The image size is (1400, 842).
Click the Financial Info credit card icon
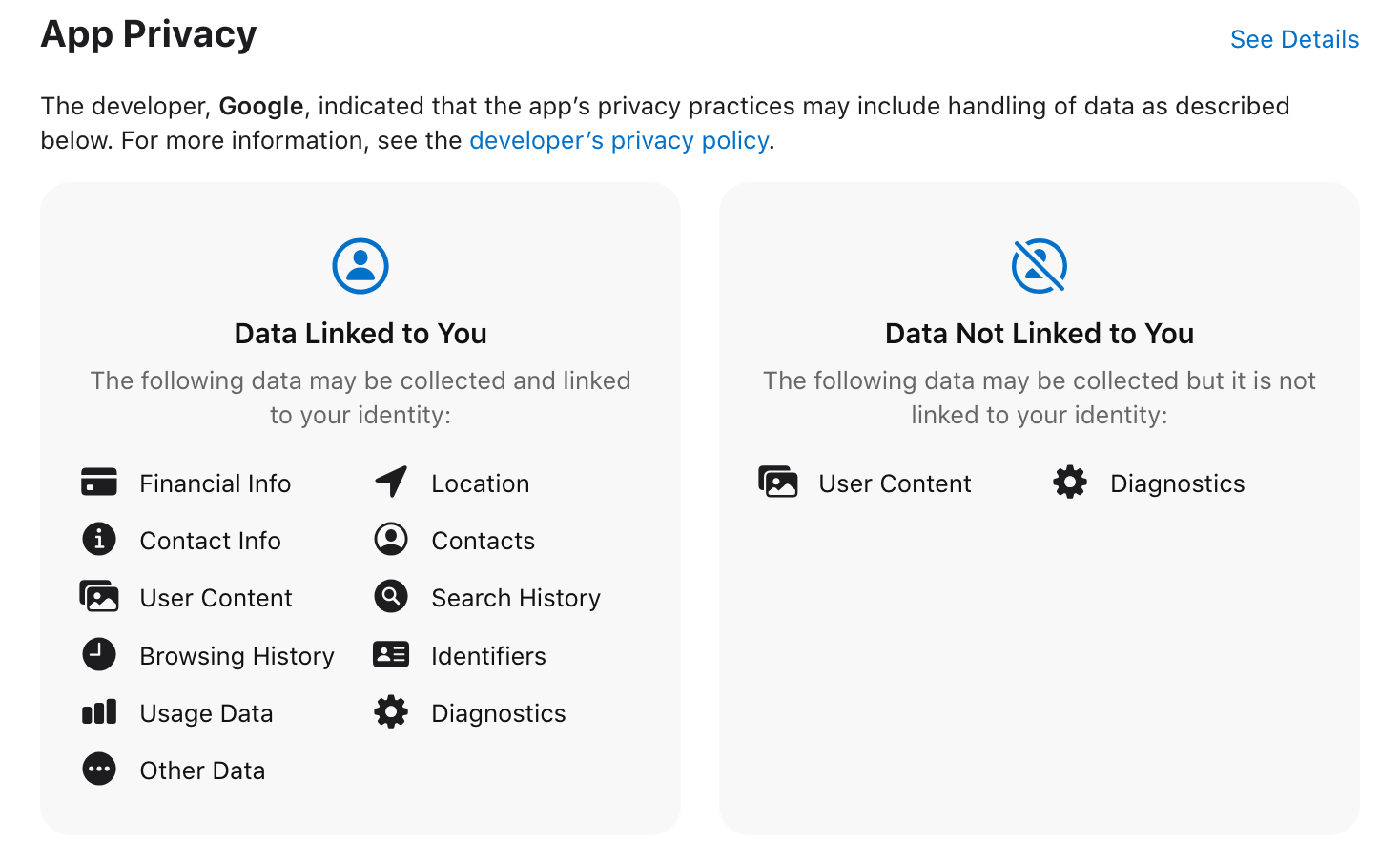[x=99, y=483]
